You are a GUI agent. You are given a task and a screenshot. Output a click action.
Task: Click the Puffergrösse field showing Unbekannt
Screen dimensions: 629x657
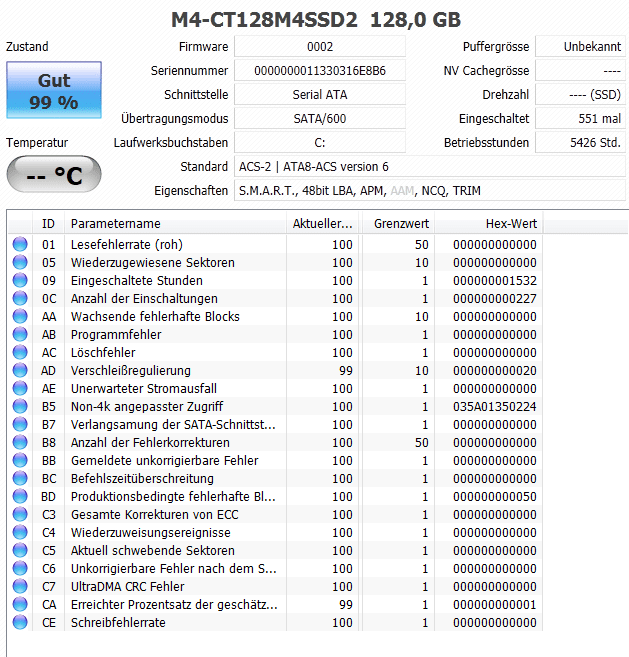point(580,47)
